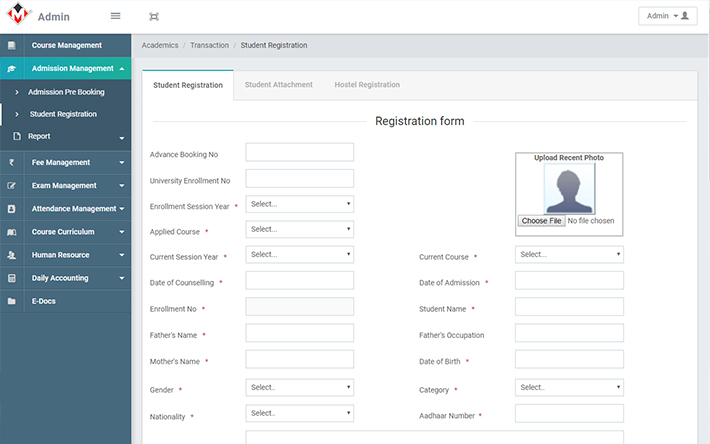
Task: Click the Choose File button
Action: click(542, 221)
